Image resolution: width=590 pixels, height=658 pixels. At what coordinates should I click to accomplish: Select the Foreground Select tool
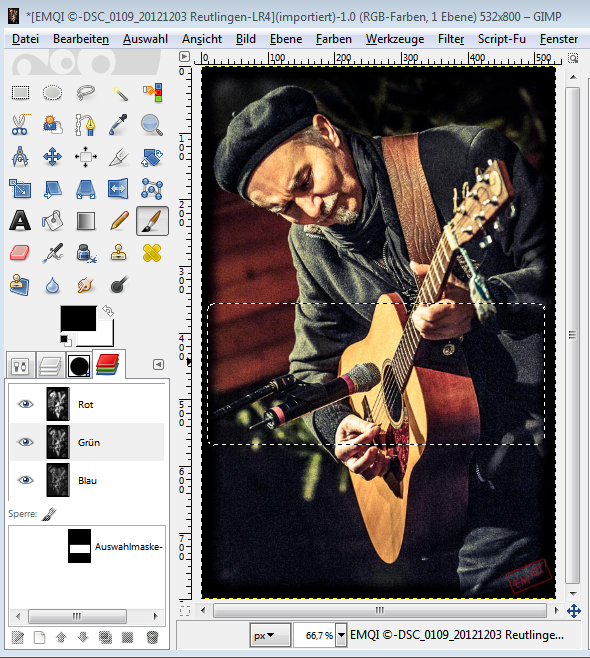pyautogui.click(x=52, y=125)
